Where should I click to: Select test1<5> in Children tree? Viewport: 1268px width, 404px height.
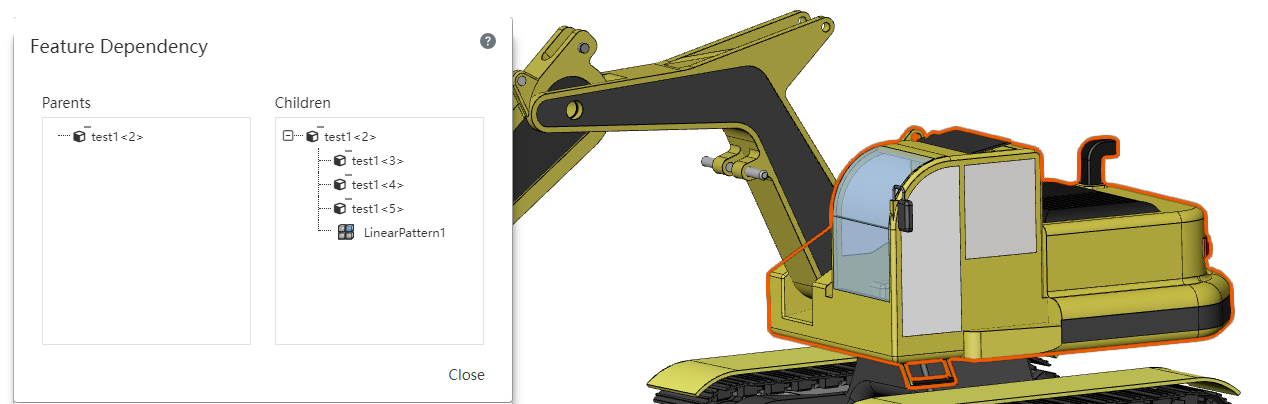pyautogui.click(x=377, y=209)
